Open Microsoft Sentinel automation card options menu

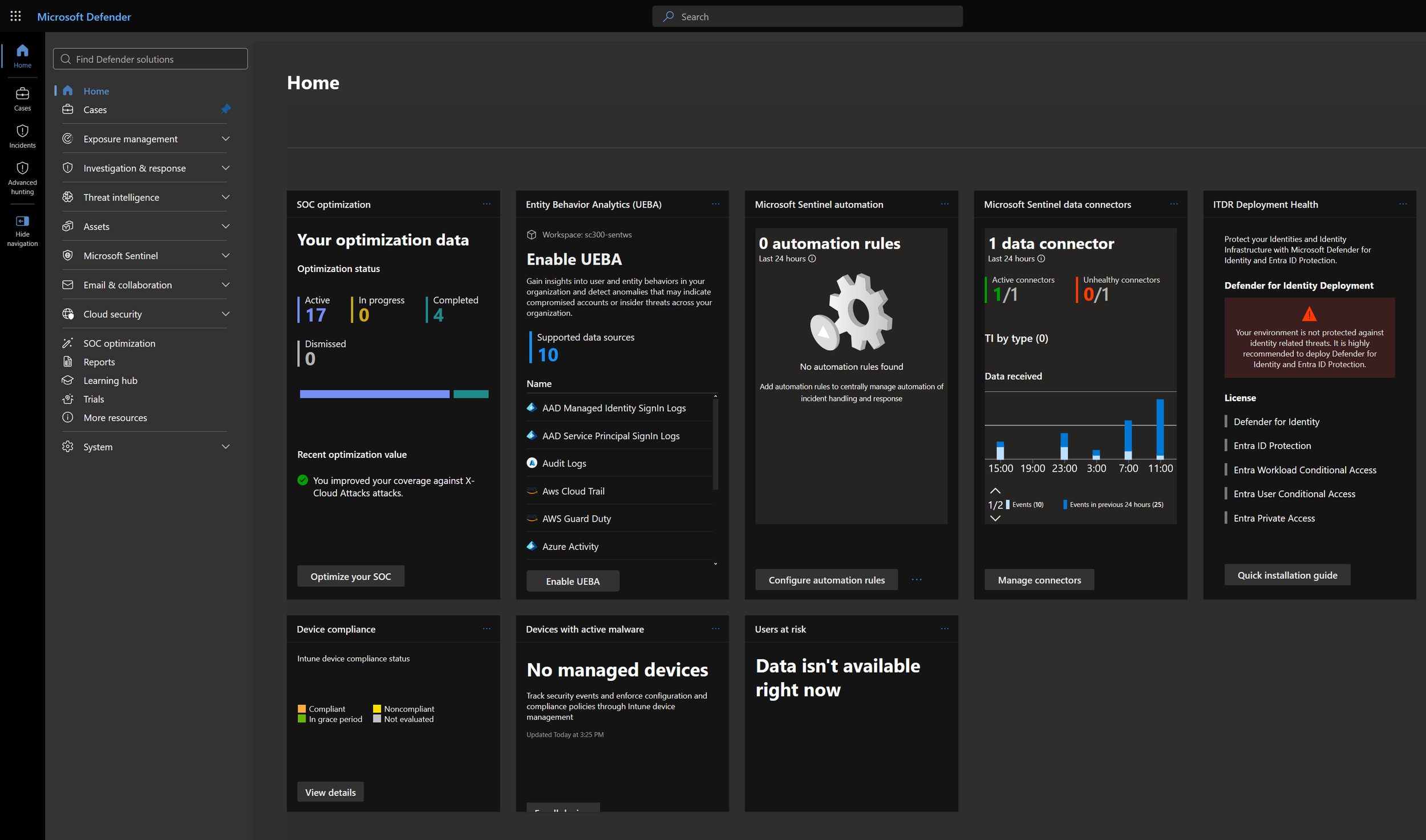[945, 204]
